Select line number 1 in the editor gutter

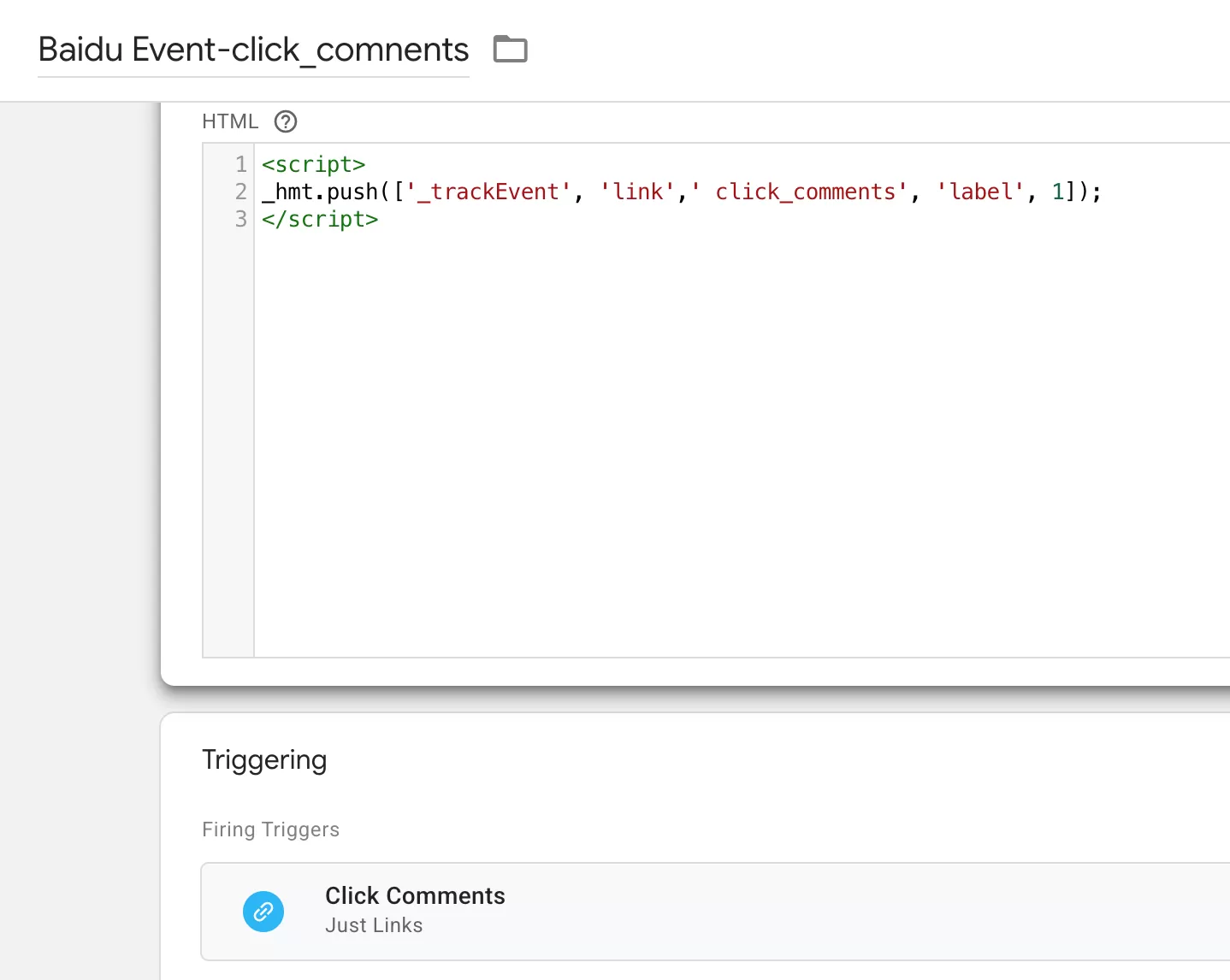[240, 164]
